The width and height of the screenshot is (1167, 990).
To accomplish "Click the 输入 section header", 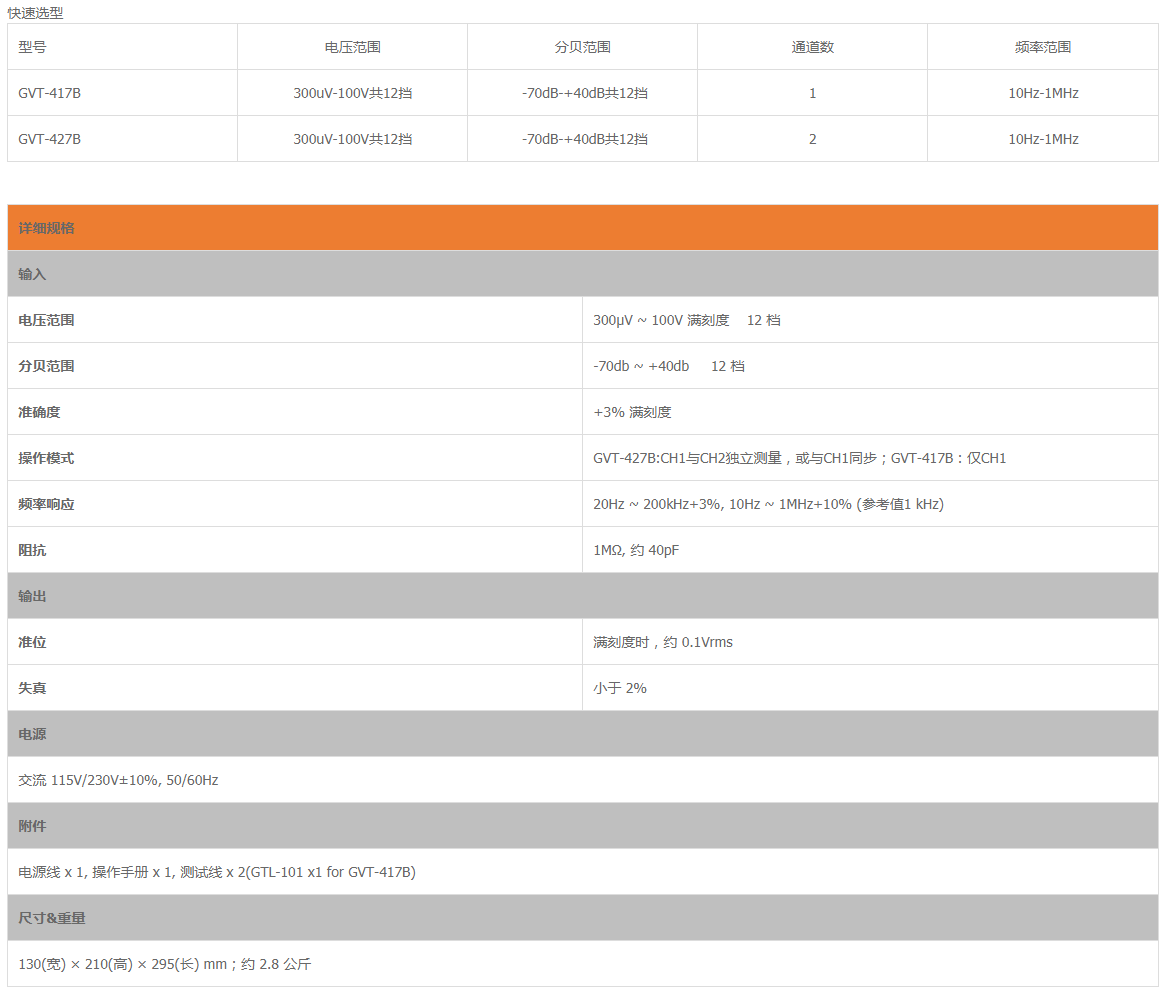I will [x=583, y=274].
